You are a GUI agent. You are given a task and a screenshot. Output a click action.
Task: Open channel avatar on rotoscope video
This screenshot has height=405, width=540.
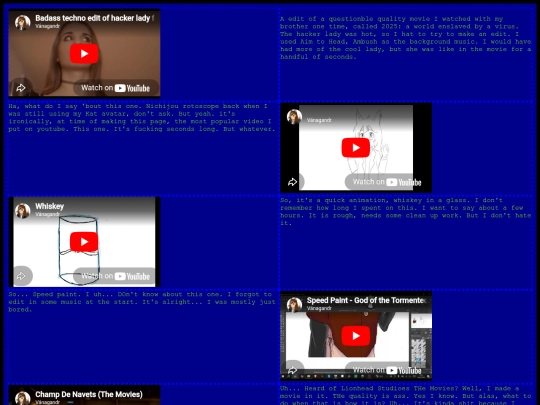click(294, 117)
